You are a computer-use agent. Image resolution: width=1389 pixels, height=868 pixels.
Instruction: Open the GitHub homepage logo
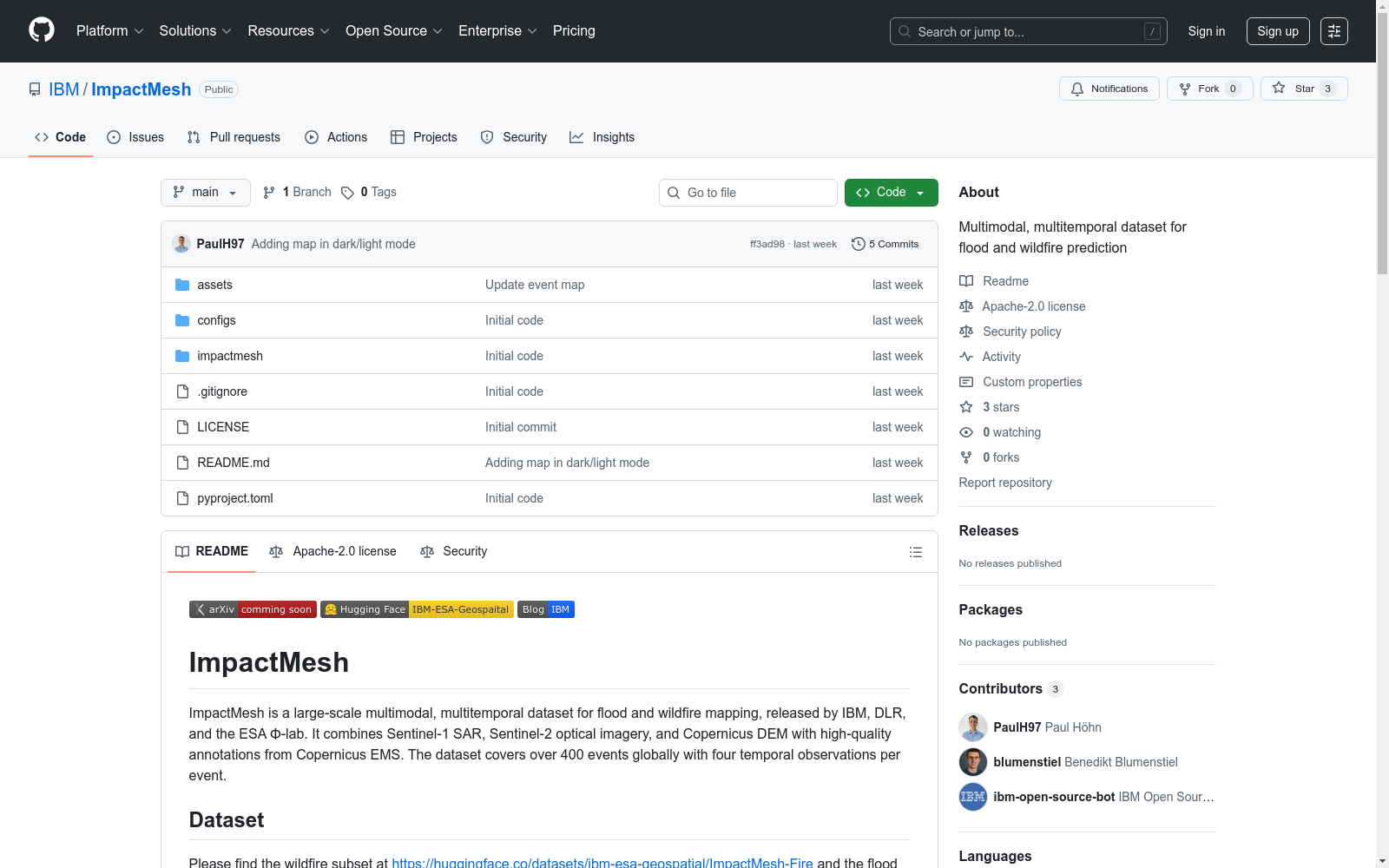(42, 30)
